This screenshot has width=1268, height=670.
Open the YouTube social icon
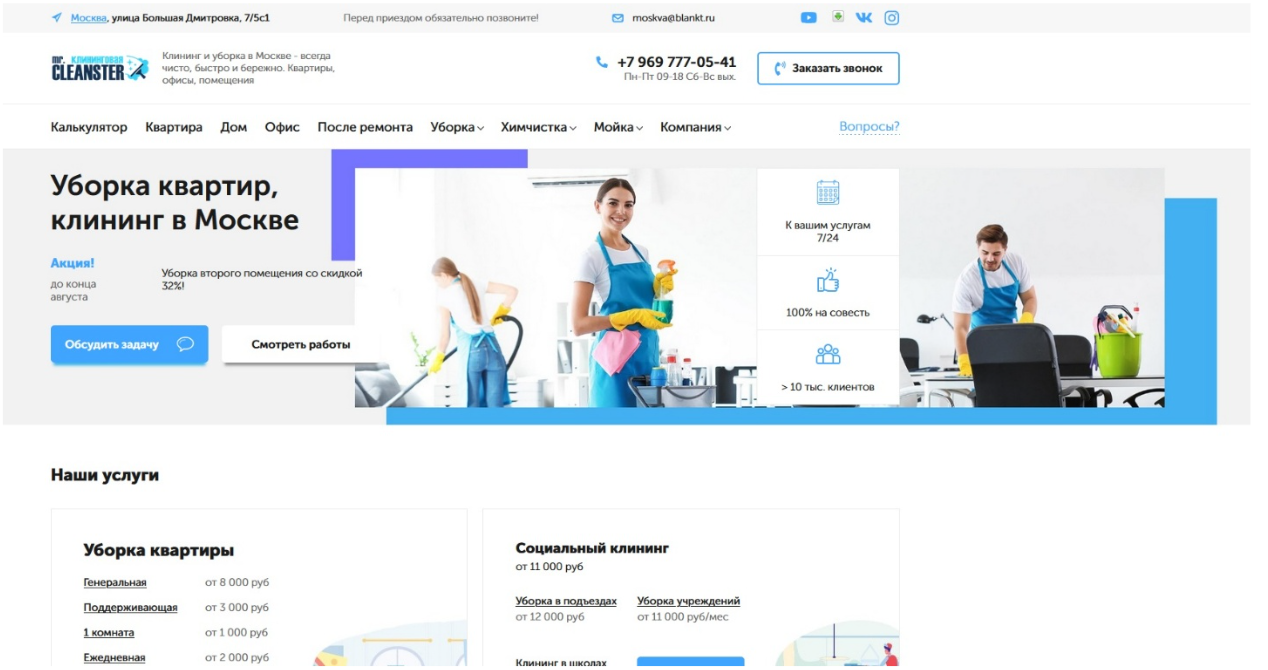[x=809, y=18]
